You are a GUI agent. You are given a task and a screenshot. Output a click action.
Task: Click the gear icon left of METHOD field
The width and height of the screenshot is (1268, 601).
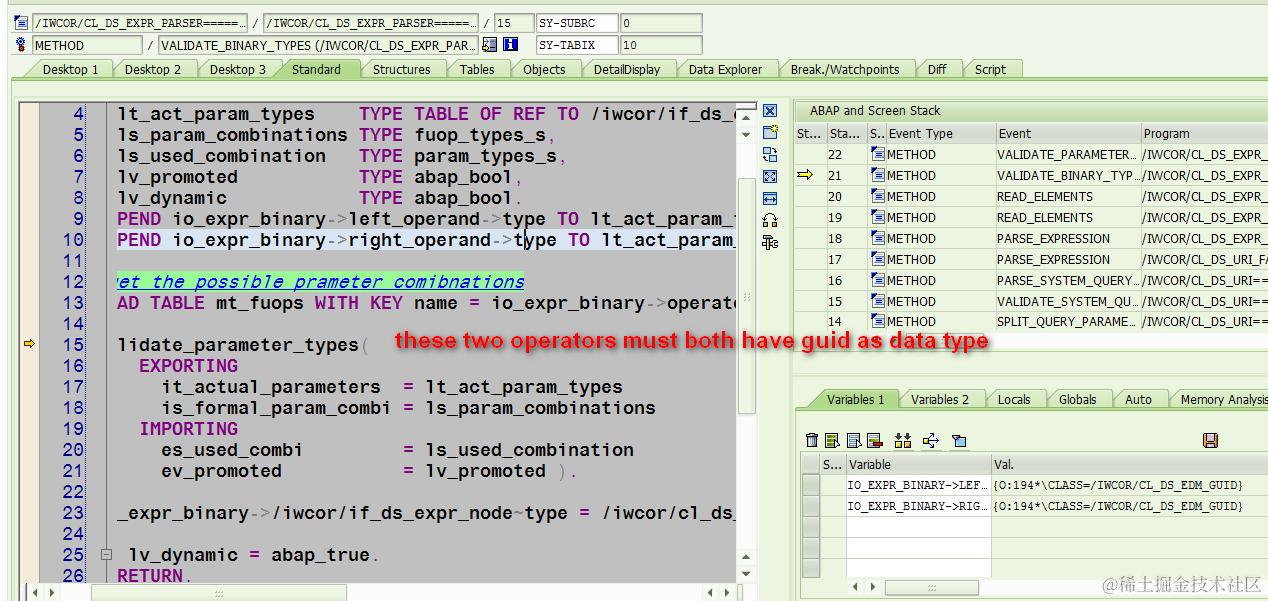21,45
